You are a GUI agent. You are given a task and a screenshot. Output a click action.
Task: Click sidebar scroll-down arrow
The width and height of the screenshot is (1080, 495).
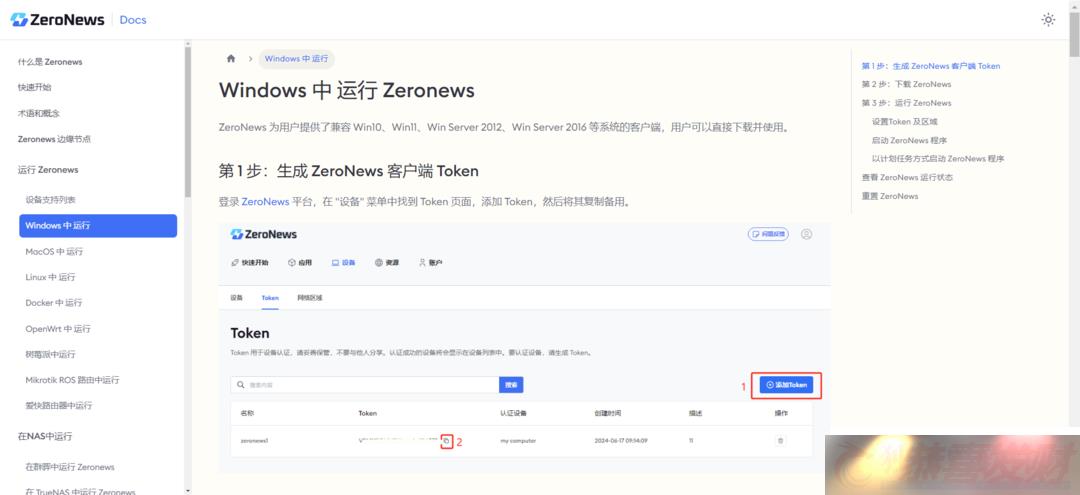click(187, 491)
